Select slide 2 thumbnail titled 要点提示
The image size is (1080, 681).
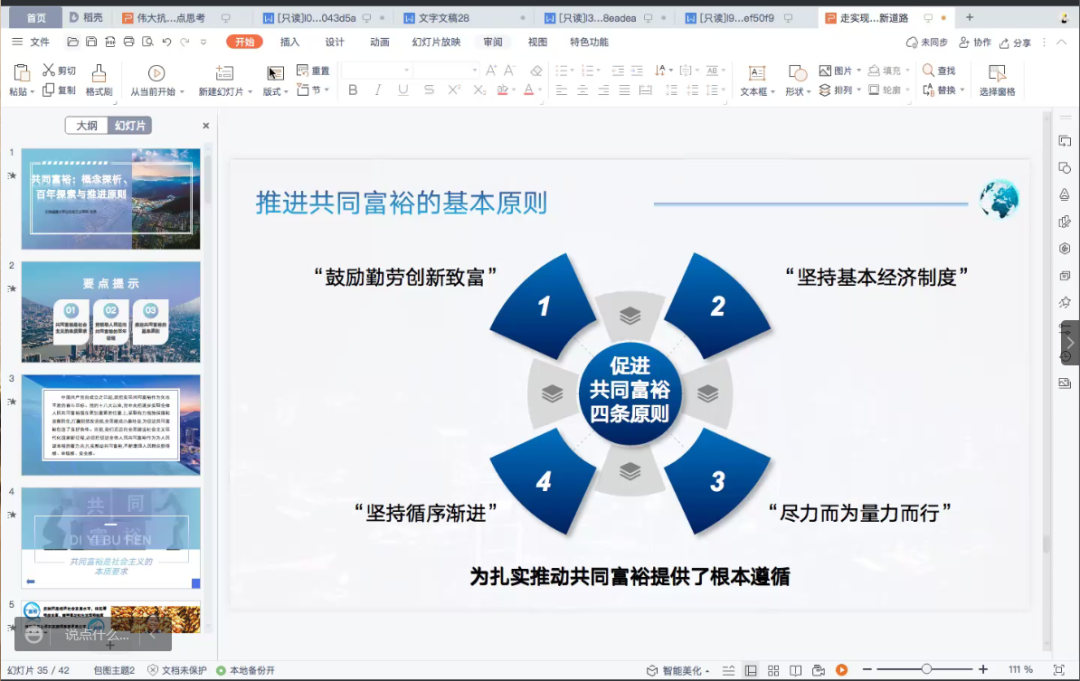coord(110,312)
